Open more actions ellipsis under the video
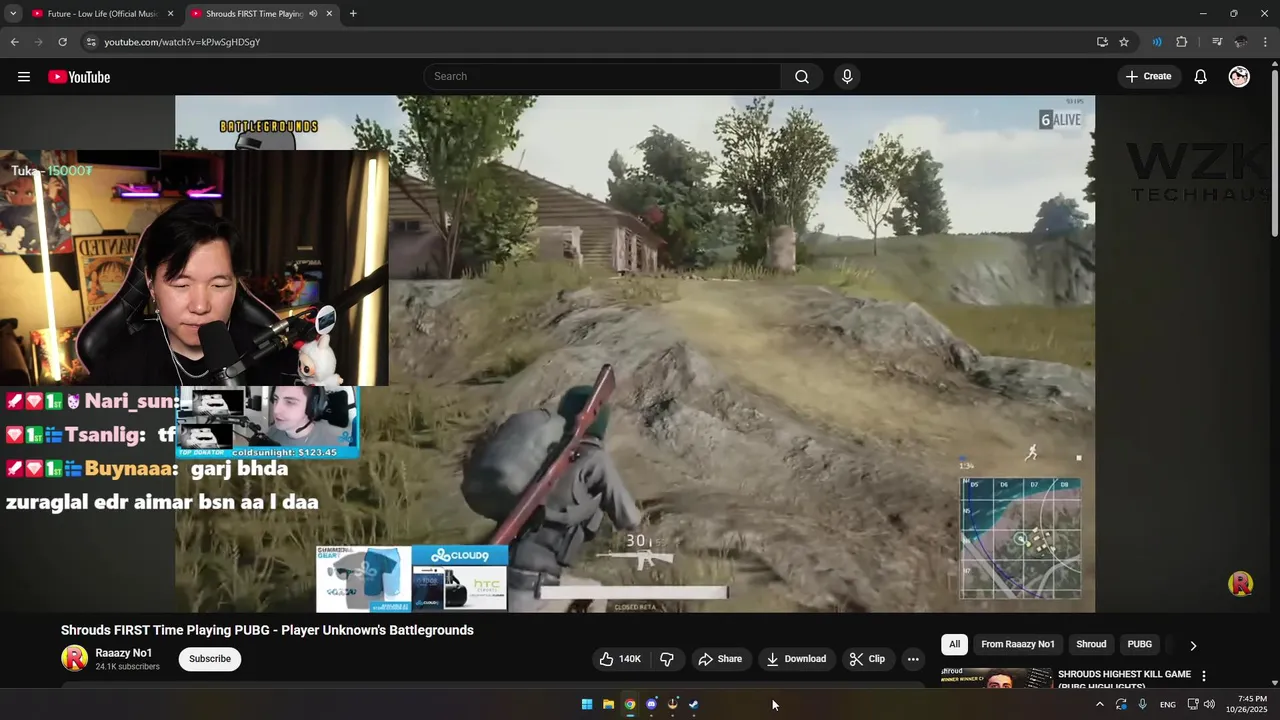The image size is (1280, 720). point(912,659)
